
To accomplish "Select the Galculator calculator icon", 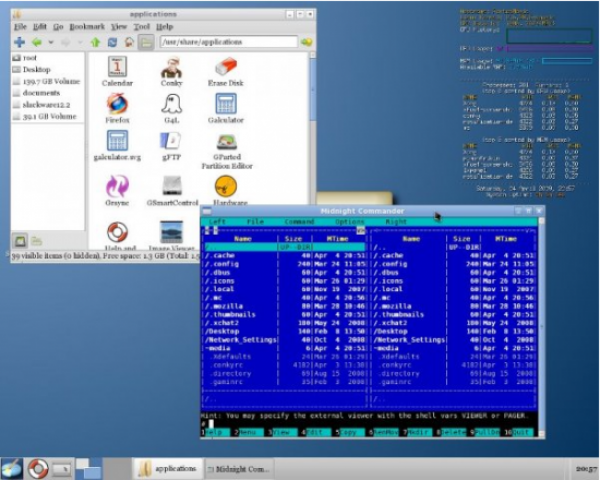I will coord(225,105).
